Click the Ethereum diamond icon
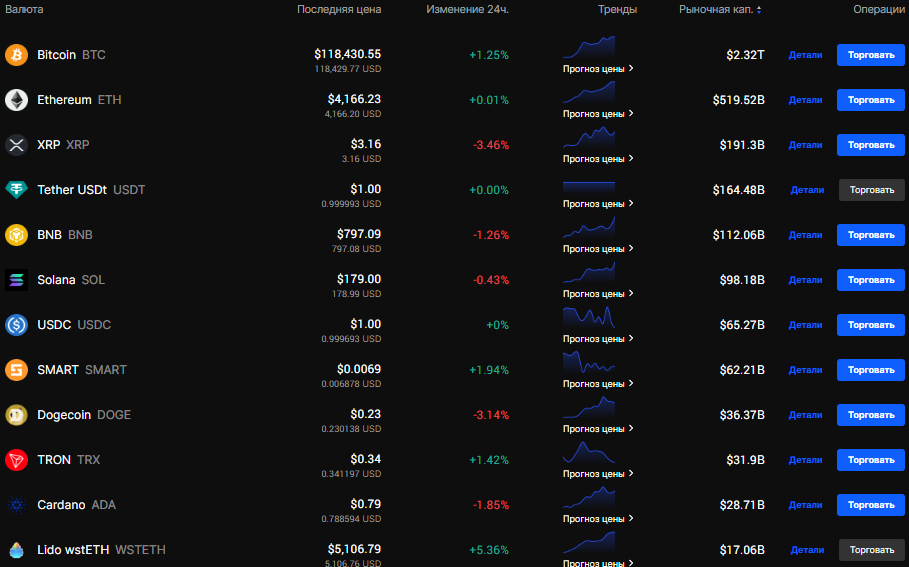 tap(16, 100)
